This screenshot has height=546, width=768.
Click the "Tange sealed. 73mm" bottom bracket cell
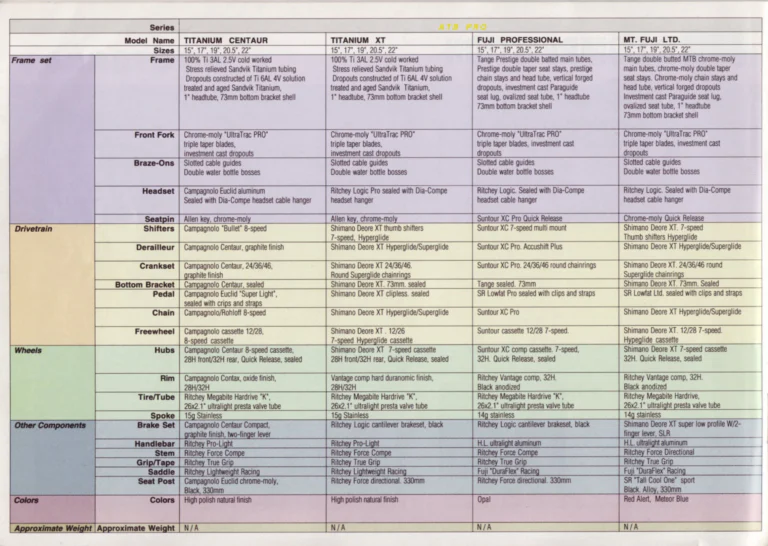506,284
